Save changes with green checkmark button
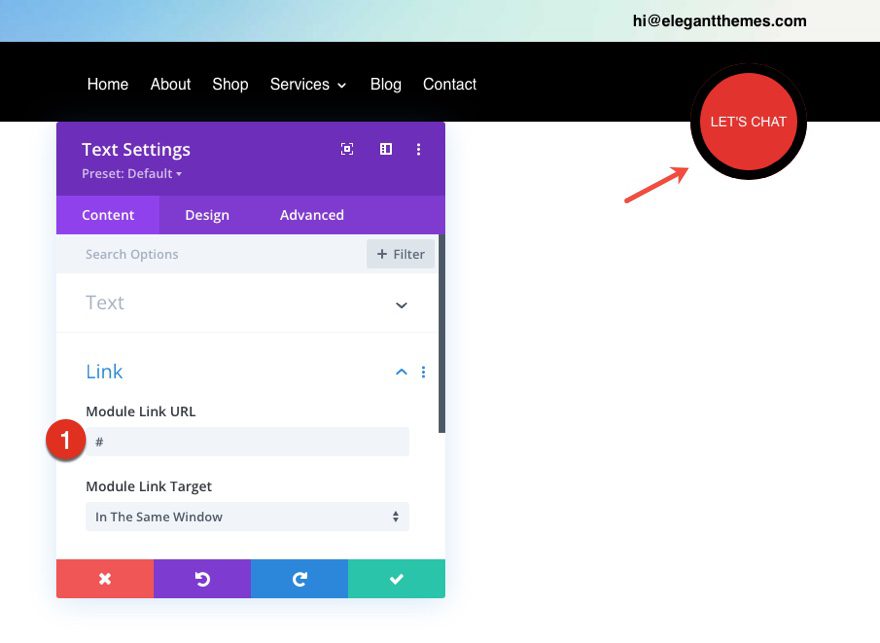The image size is (880, 643). [396, 578]
